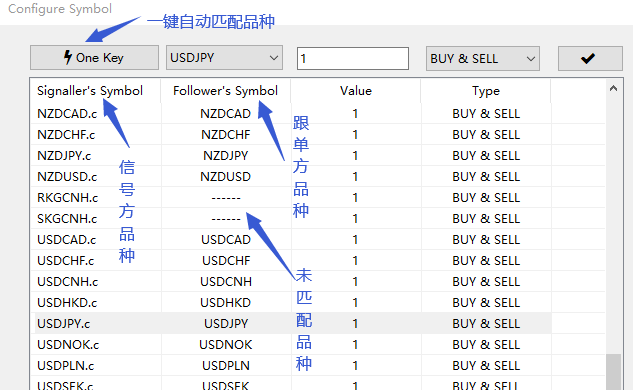Select the NZDCAD.c row
This screenshot has height=390, width=633.
(x=291, y=113)
